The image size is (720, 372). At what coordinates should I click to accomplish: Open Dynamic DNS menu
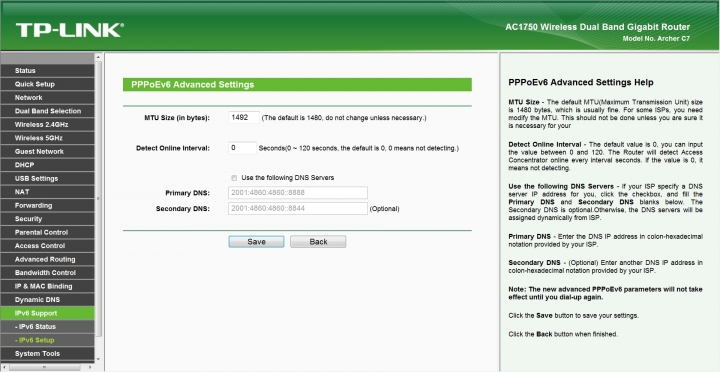coord(47,299)
